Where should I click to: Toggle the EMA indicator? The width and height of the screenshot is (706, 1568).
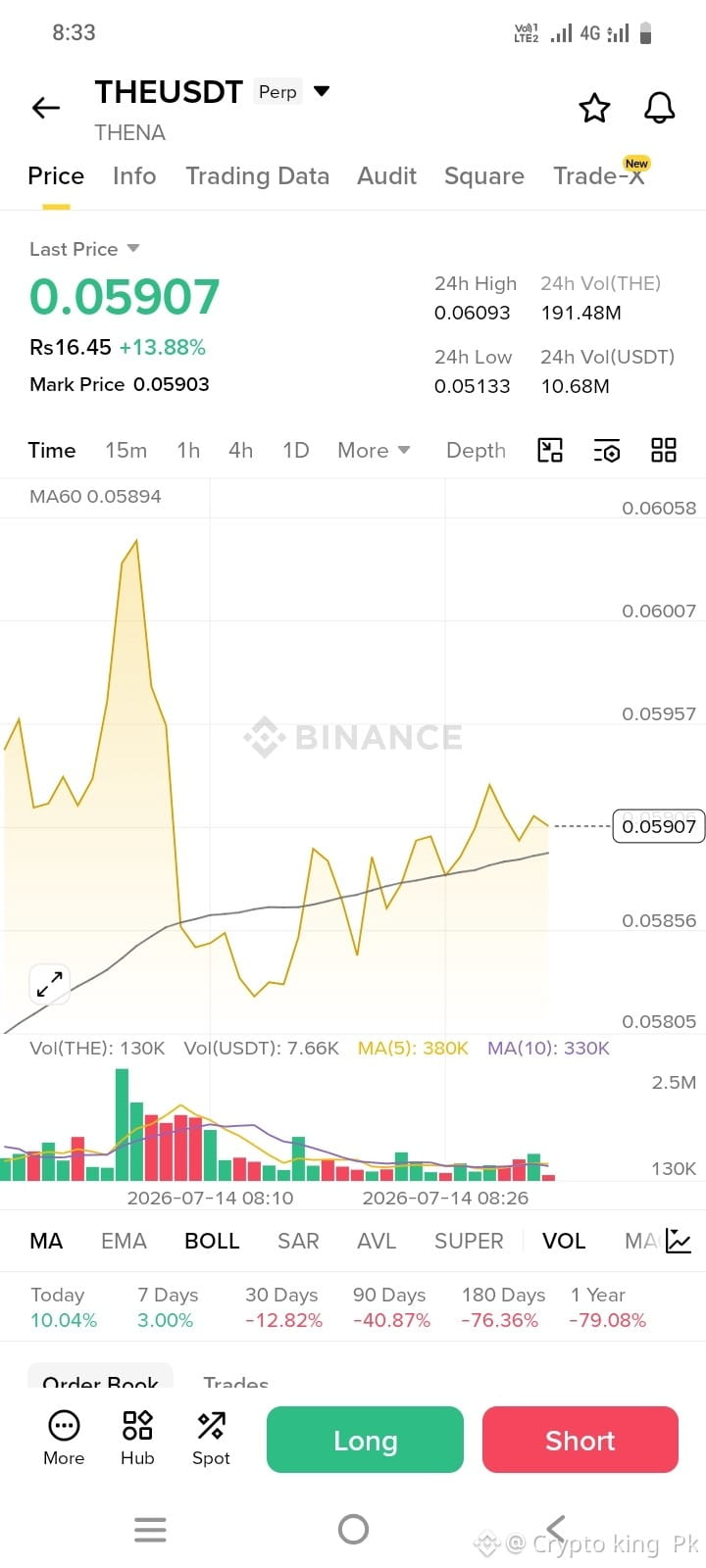click(124, 1241)
